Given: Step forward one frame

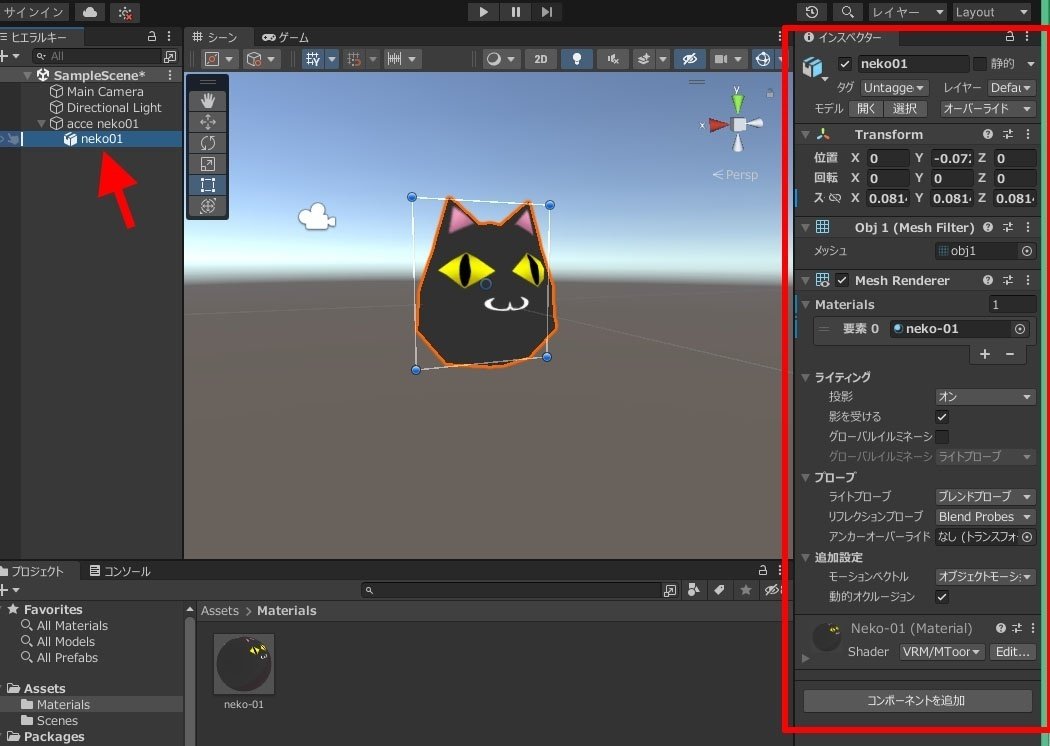Looking at the screenshot, I should (x=546, y=11).
